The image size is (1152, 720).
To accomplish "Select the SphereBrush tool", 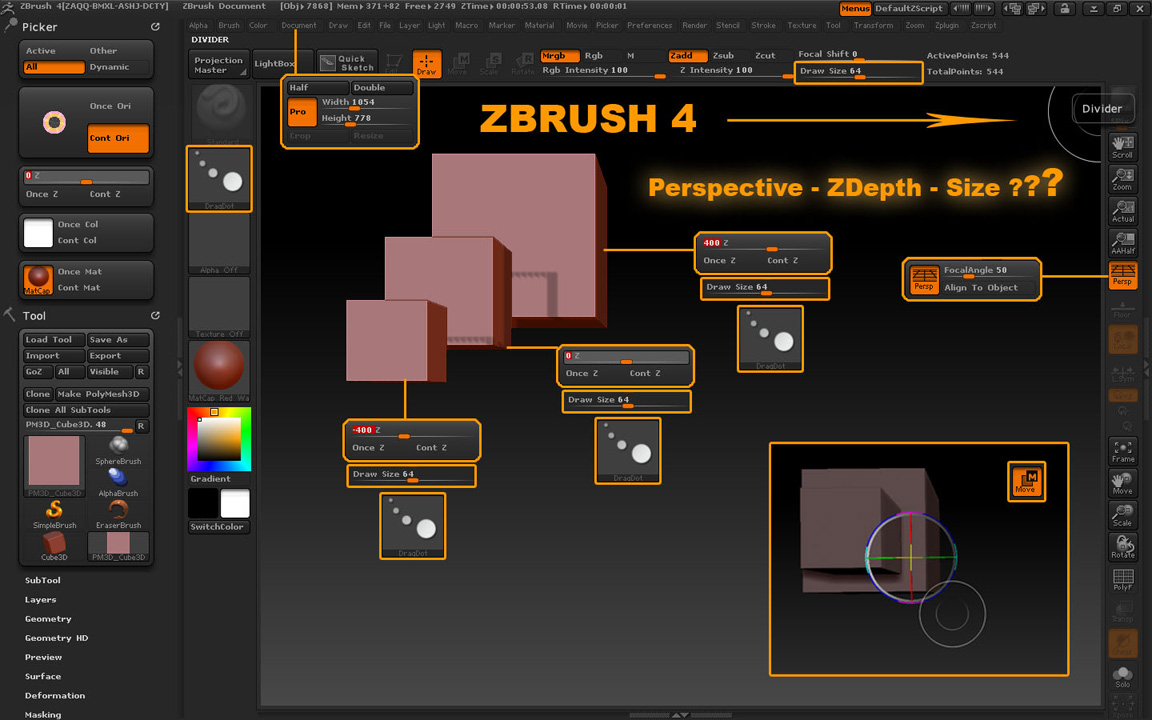I will coord(118,450).
